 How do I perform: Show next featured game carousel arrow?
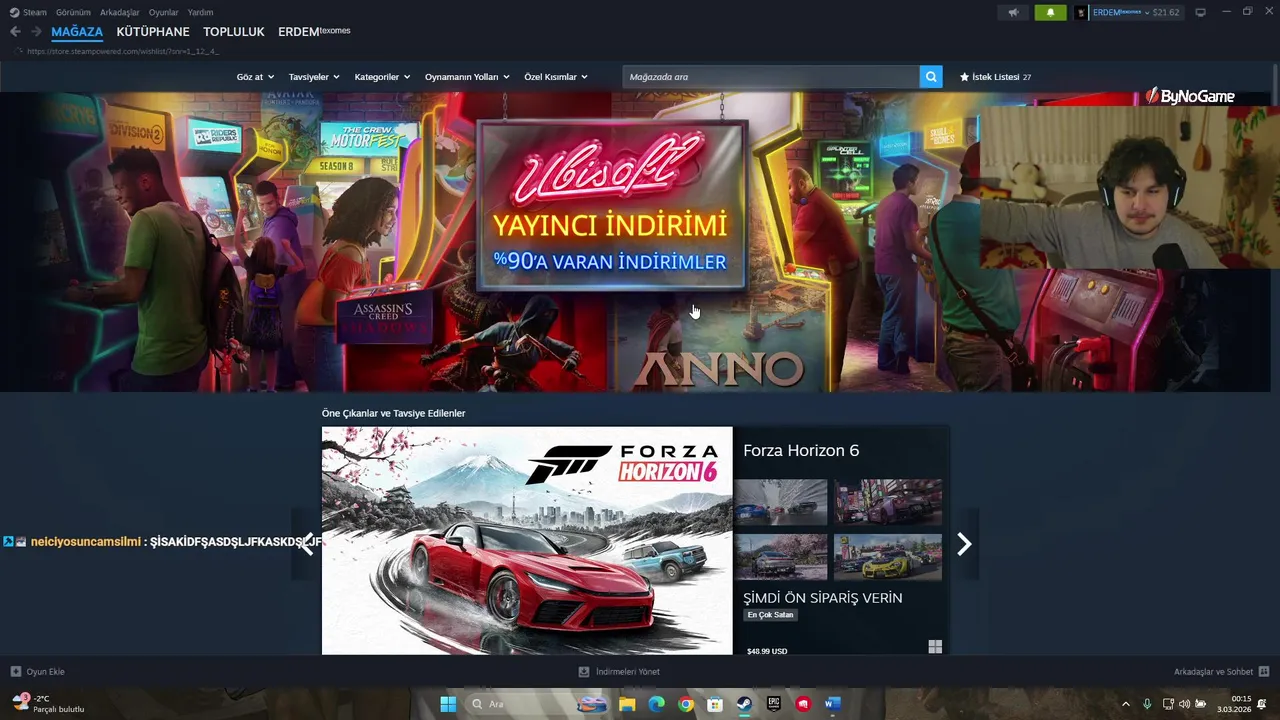pos(964,544)
